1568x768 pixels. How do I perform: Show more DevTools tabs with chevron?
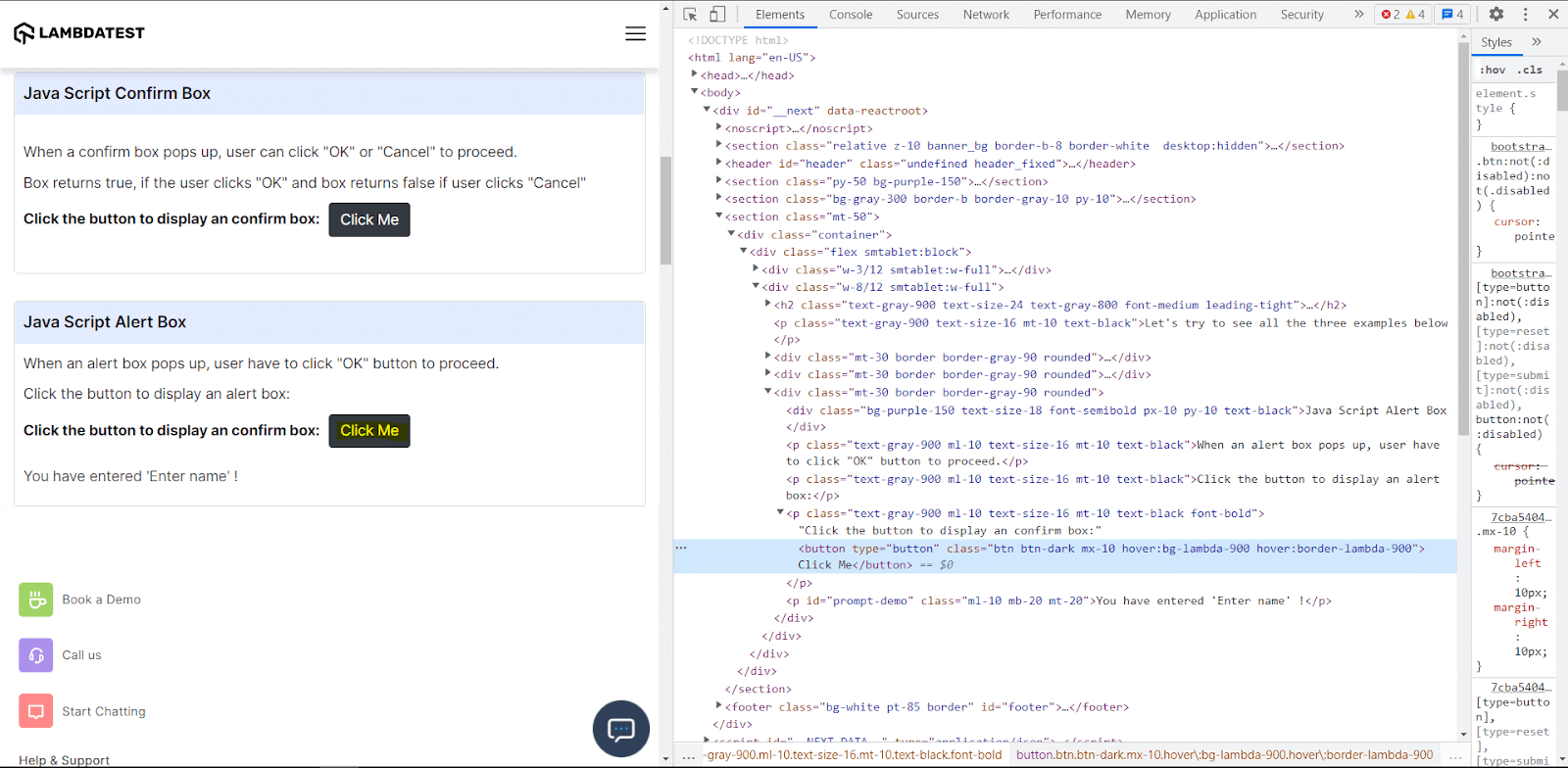1358,15
